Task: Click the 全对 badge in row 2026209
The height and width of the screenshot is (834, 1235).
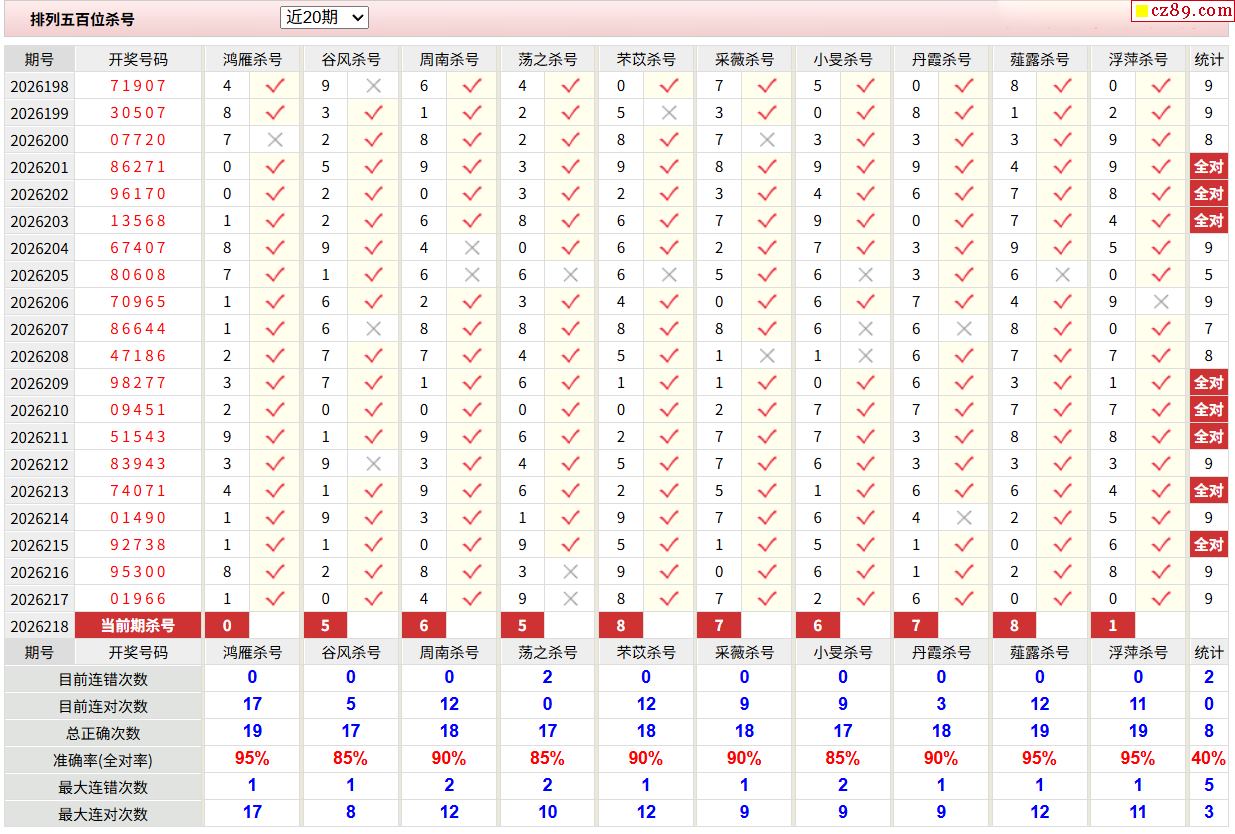Action: (x=1209, y=383)
